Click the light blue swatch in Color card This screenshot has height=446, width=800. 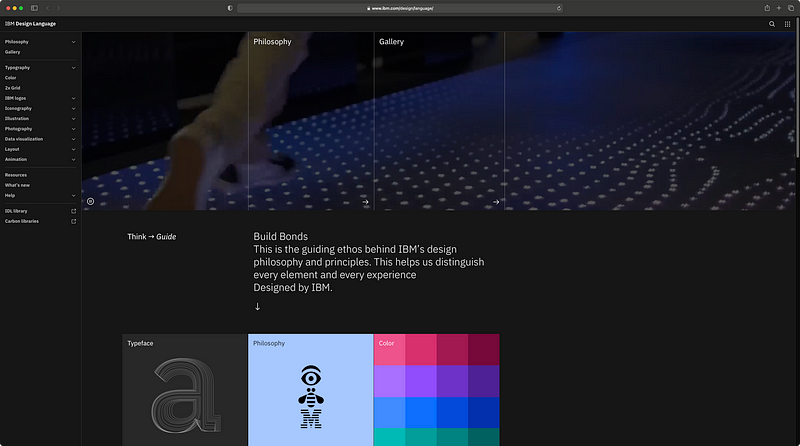click(389, 412)
